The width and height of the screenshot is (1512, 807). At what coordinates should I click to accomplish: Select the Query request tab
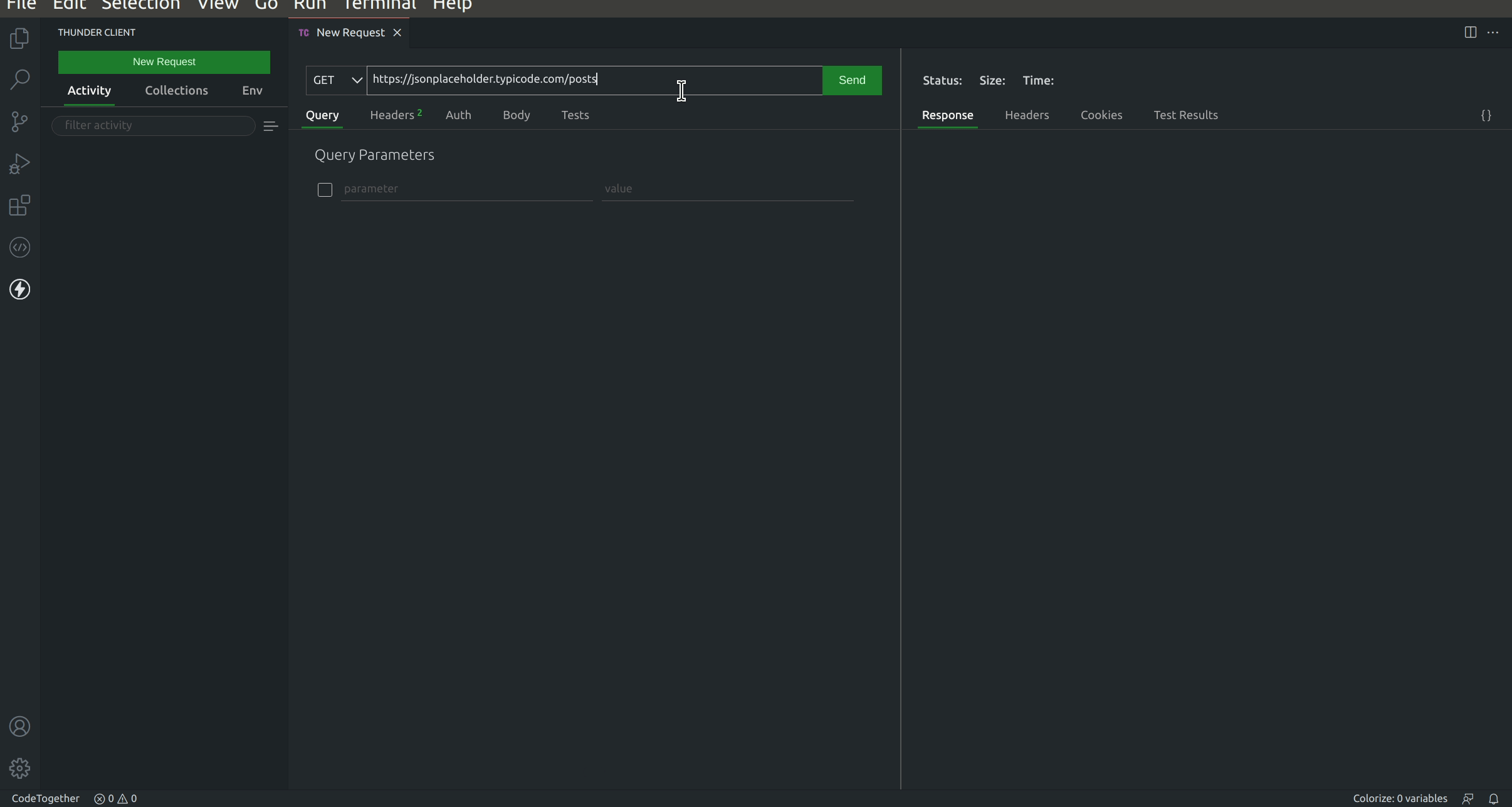click(322, 115)
